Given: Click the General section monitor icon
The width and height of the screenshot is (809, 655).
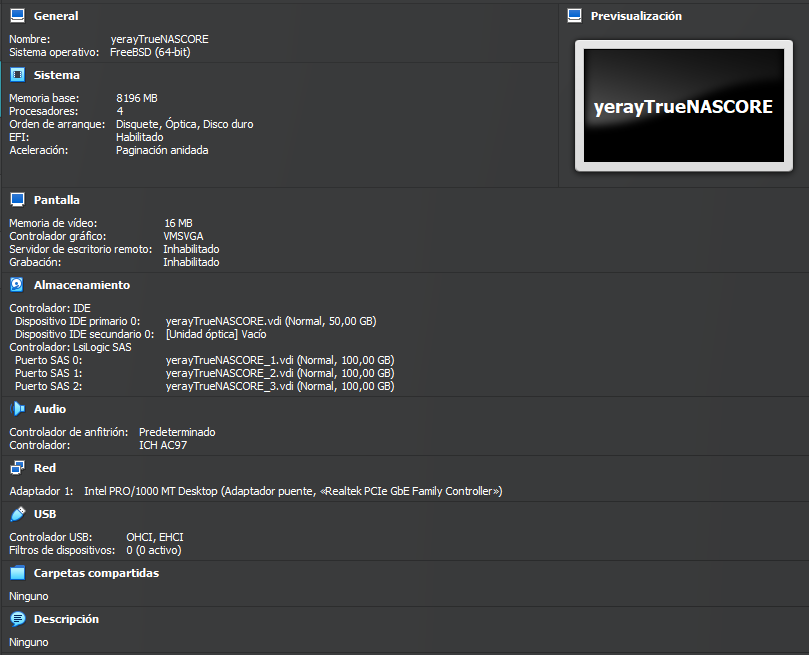Looking at the screenshot, I should point(18,16).
